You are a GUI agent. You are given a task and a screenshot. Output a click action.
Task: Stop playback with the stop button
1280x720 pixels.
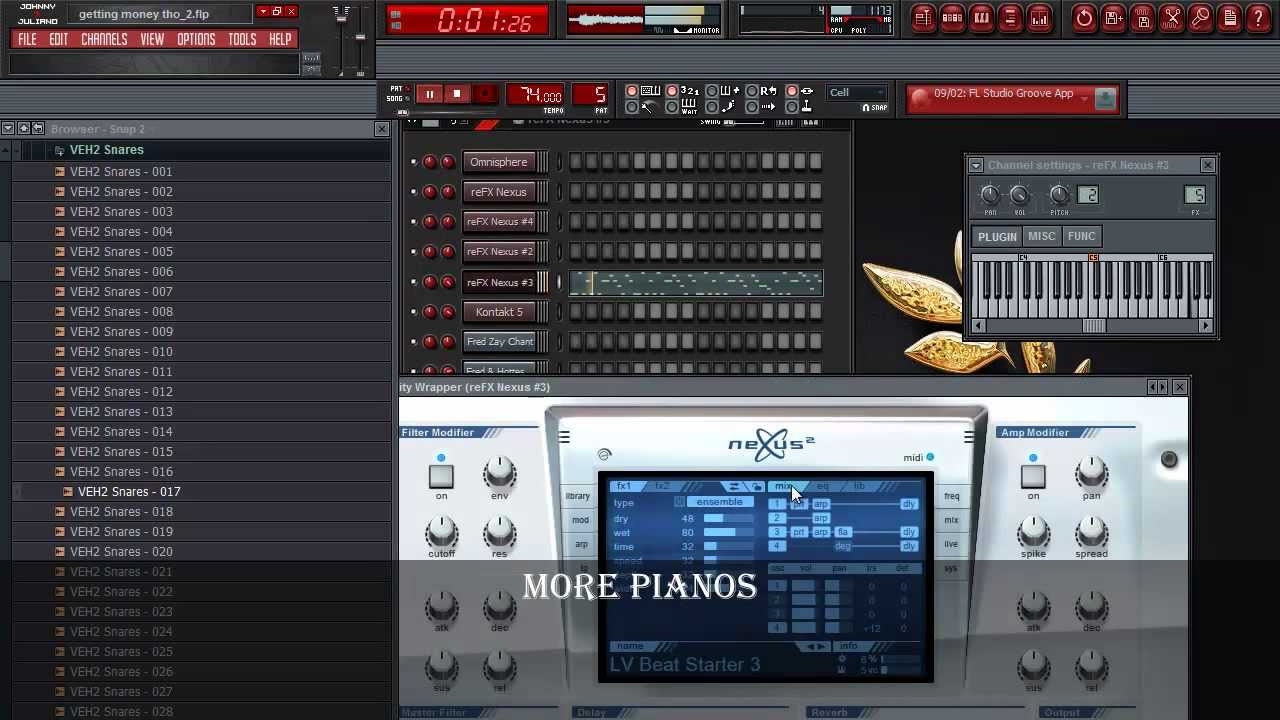pos(457,94)
